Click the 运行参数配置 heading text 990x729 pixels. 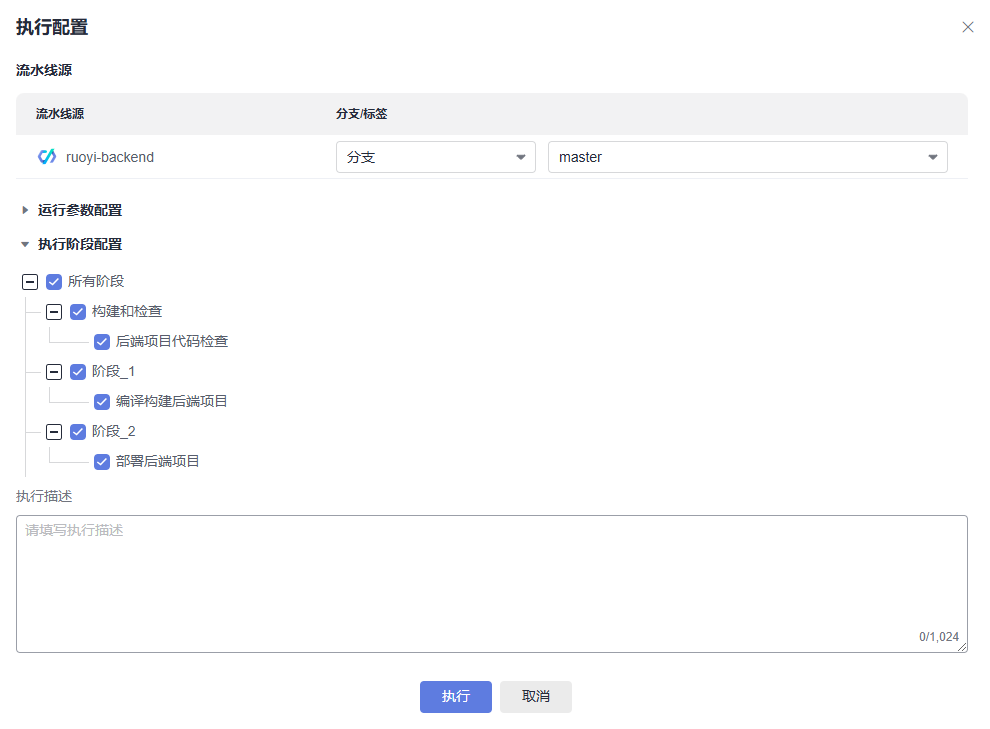pyautogui.click(x=80, y=210)
